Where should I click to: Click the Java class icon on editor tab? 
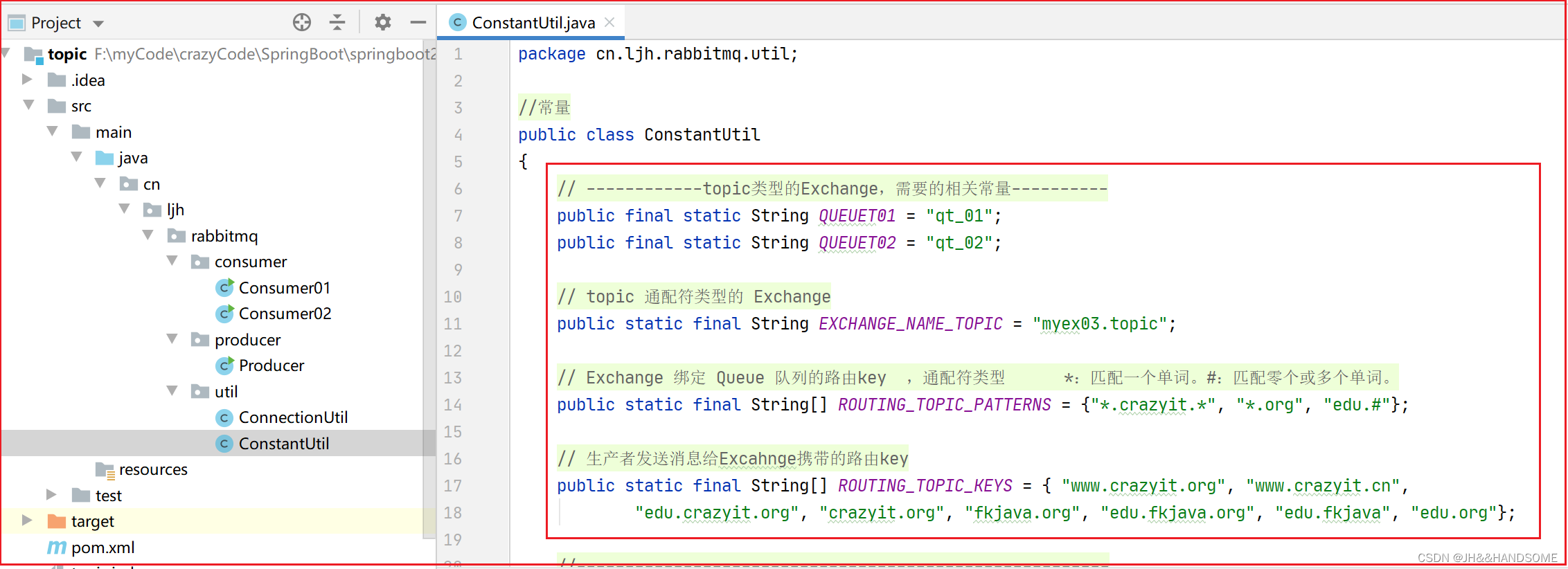coord(457,22)
